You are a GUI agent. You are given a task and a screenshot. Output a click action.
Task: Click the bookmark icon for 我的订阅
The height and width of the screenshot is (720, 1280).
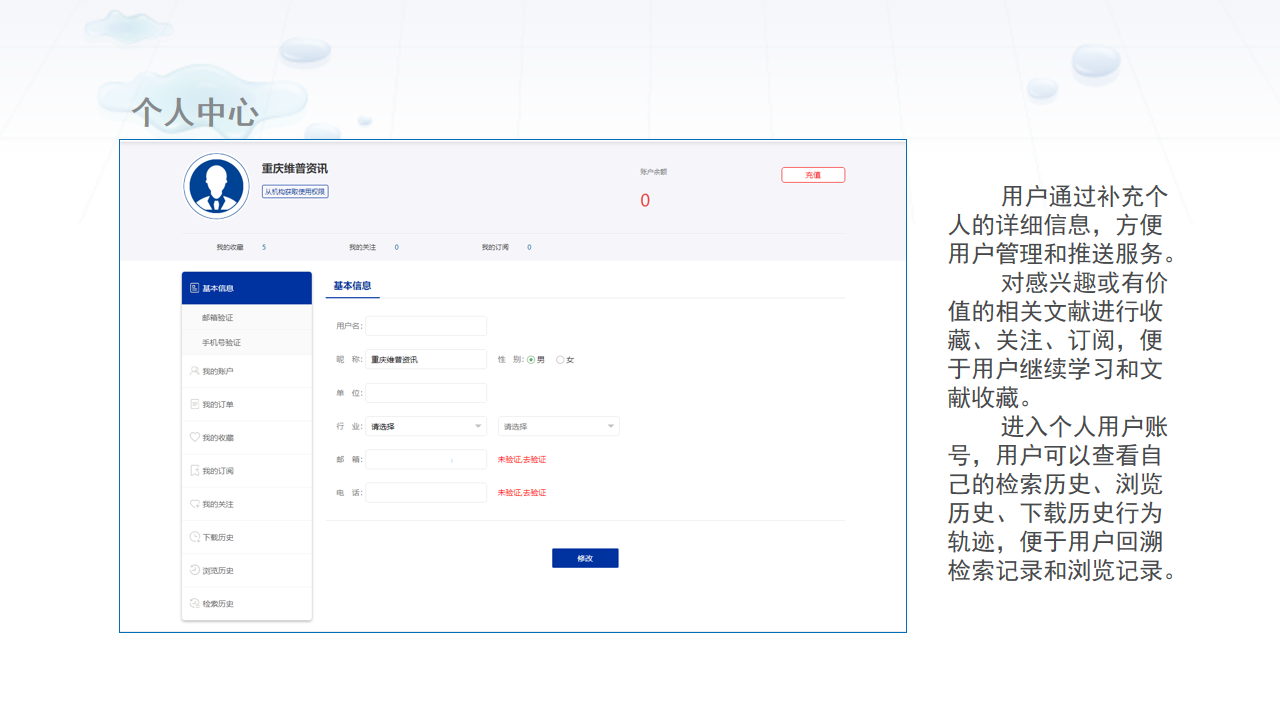194,470
